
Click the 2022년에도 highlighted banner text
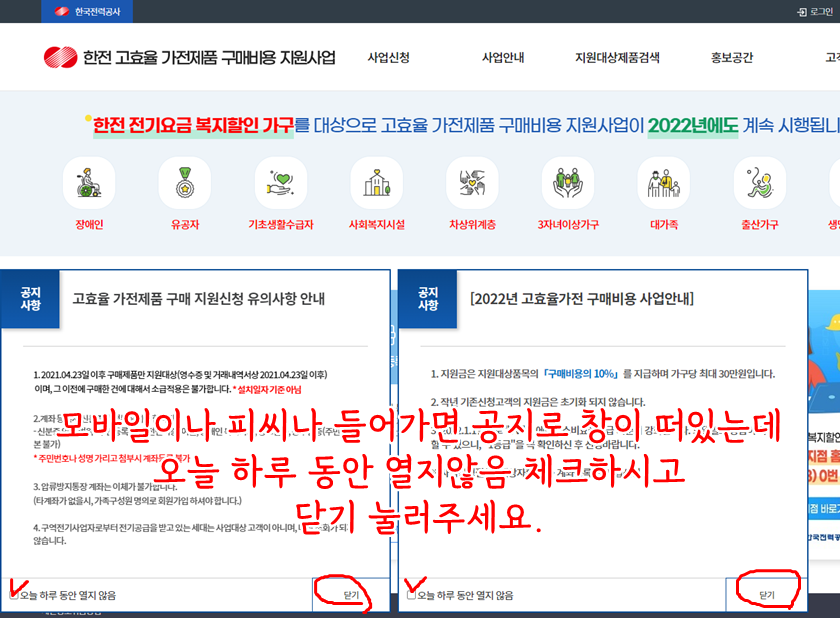tap(693, 125)
